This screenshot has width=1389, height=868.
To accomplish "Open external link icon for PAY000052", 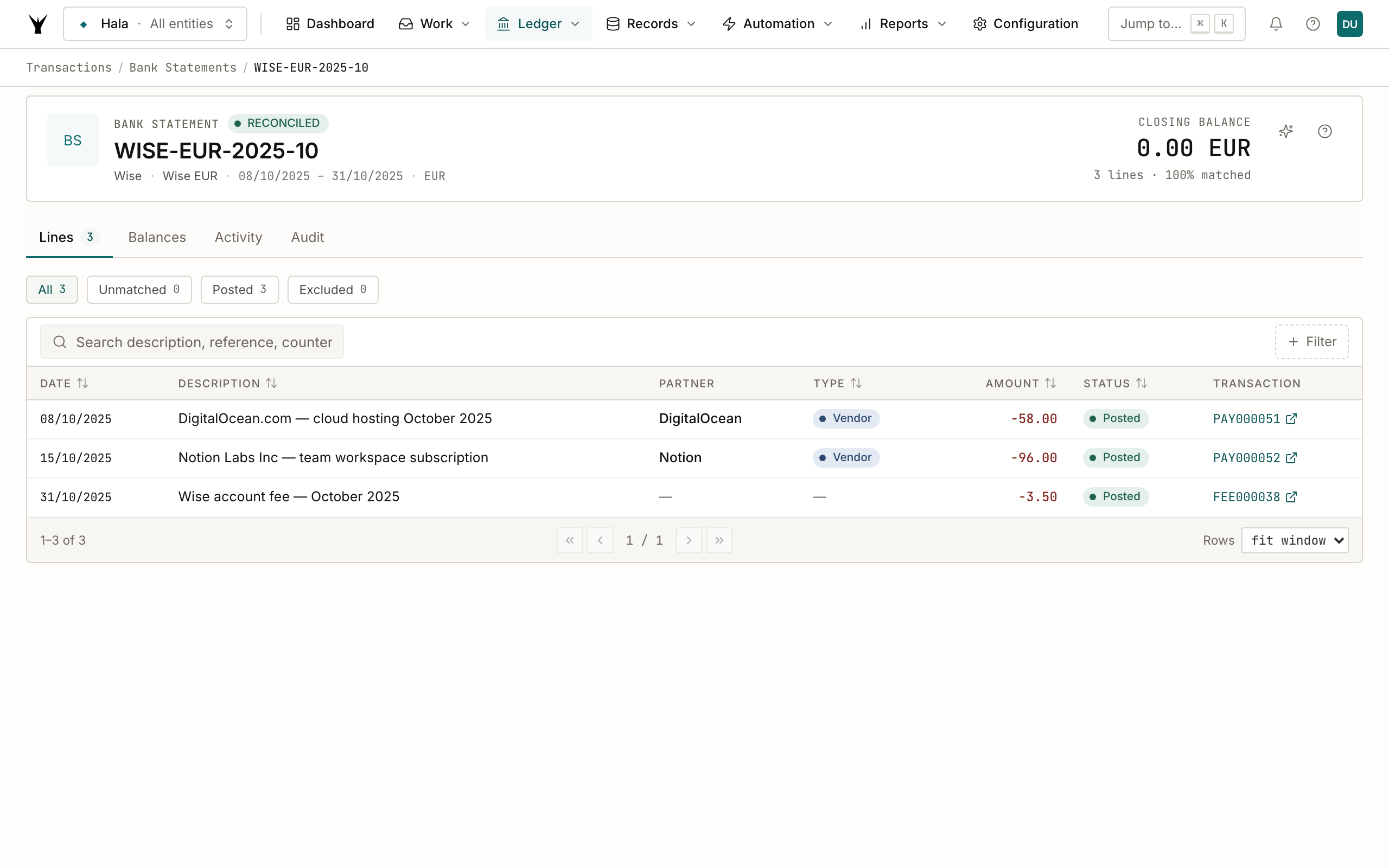I will (1291, 458).
